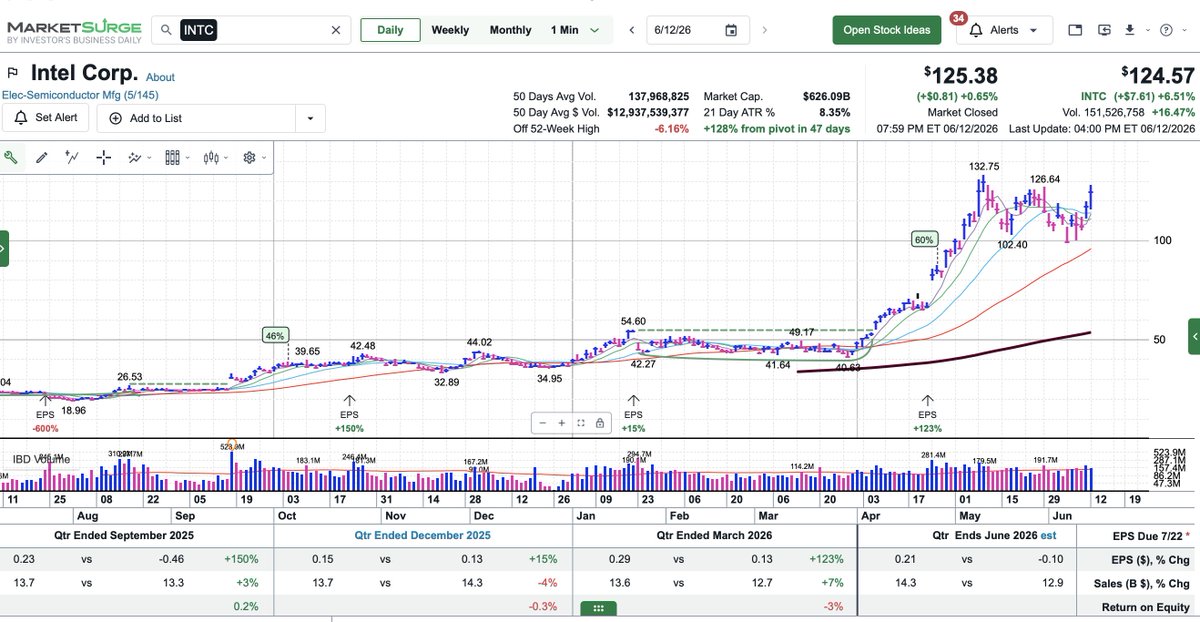Expand the left green side panel handle
This screenshot has width=1200, height=622.
[4, 248]
